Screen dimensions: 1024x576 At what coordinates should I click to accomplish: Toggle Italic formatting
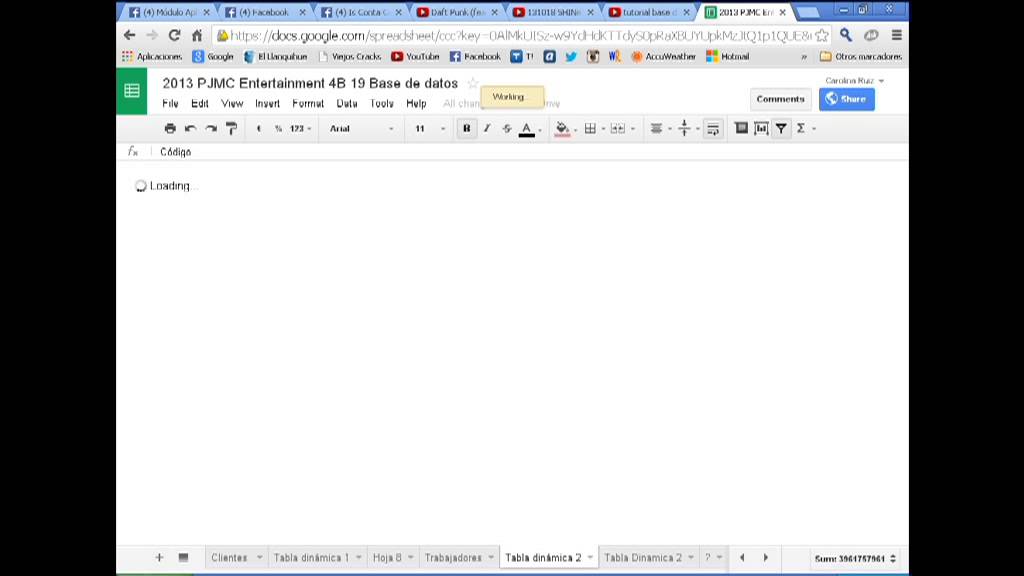(x=487, y=129)
